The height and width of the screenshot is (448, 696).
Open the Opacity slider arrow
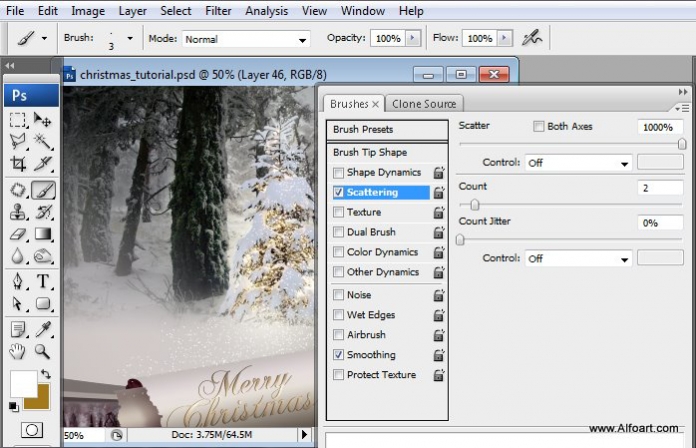(413, 38)
